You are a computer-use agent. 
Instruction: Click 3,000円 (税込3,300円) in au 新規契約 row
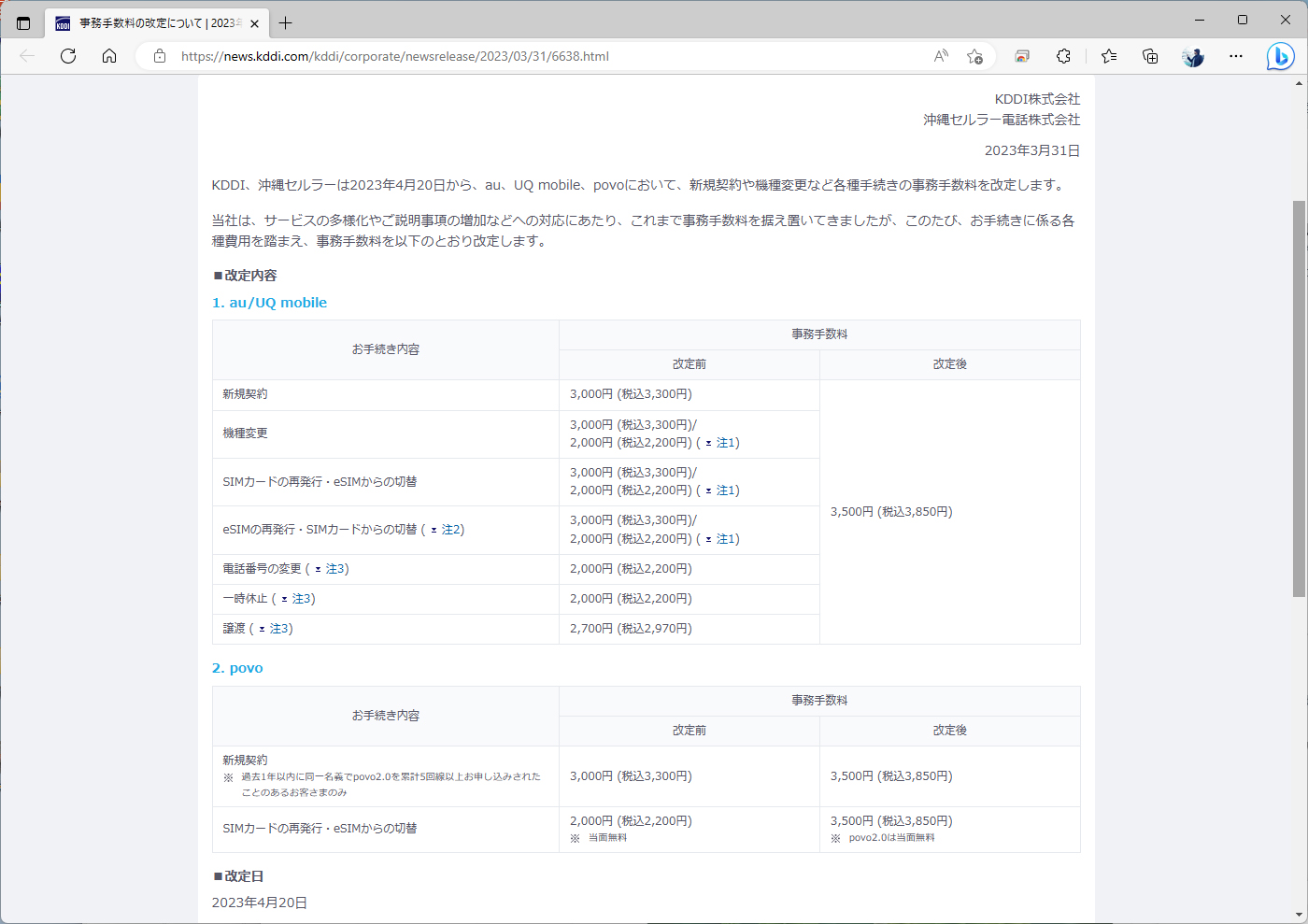tap(631, 394)
